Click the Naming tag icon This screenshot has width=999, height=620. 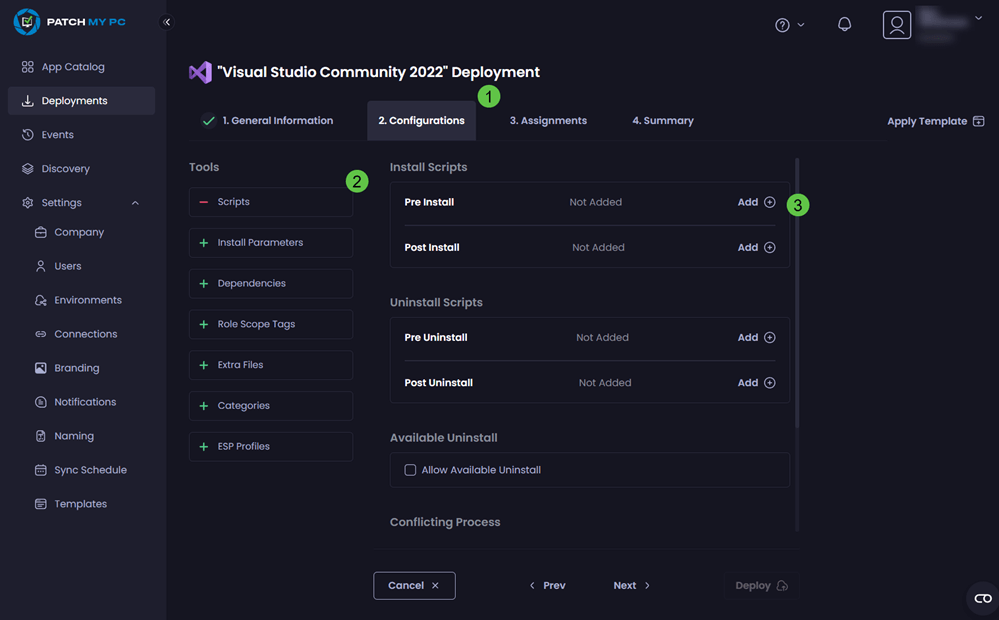pyautogui.click(x=41, y=436)
